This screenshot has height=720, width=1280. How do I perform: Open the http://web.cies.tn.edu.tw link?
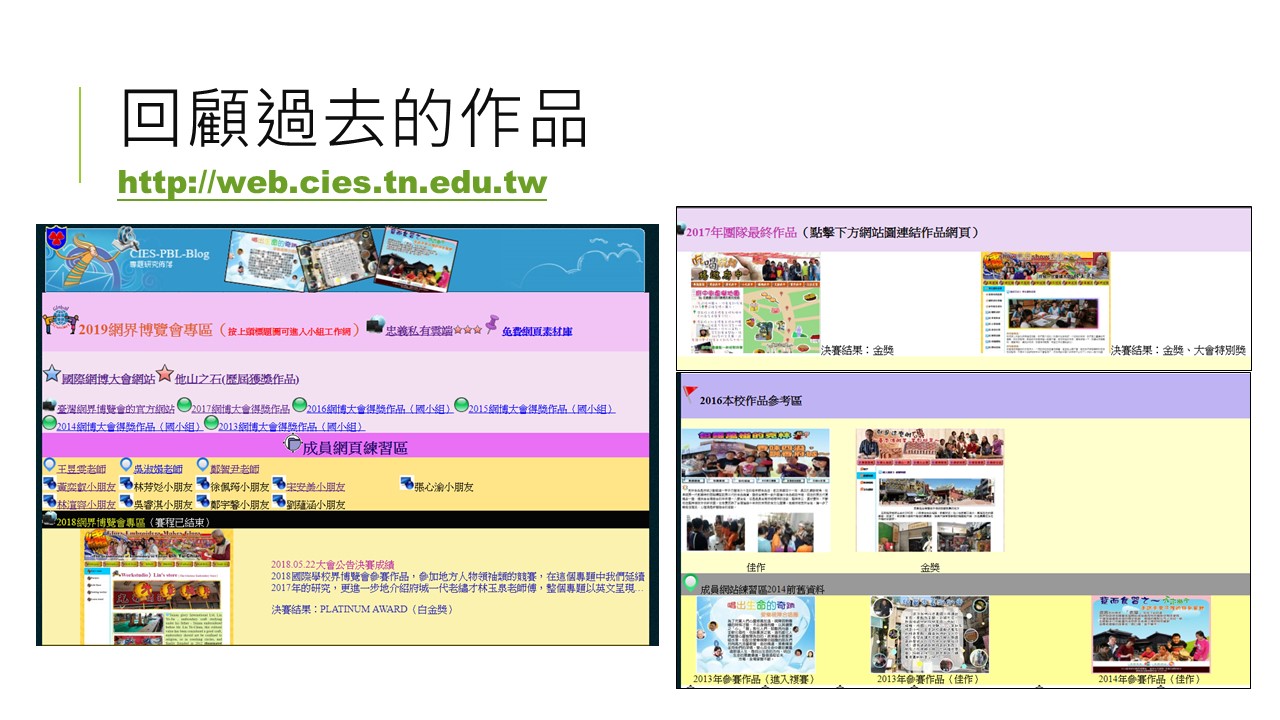332,184
